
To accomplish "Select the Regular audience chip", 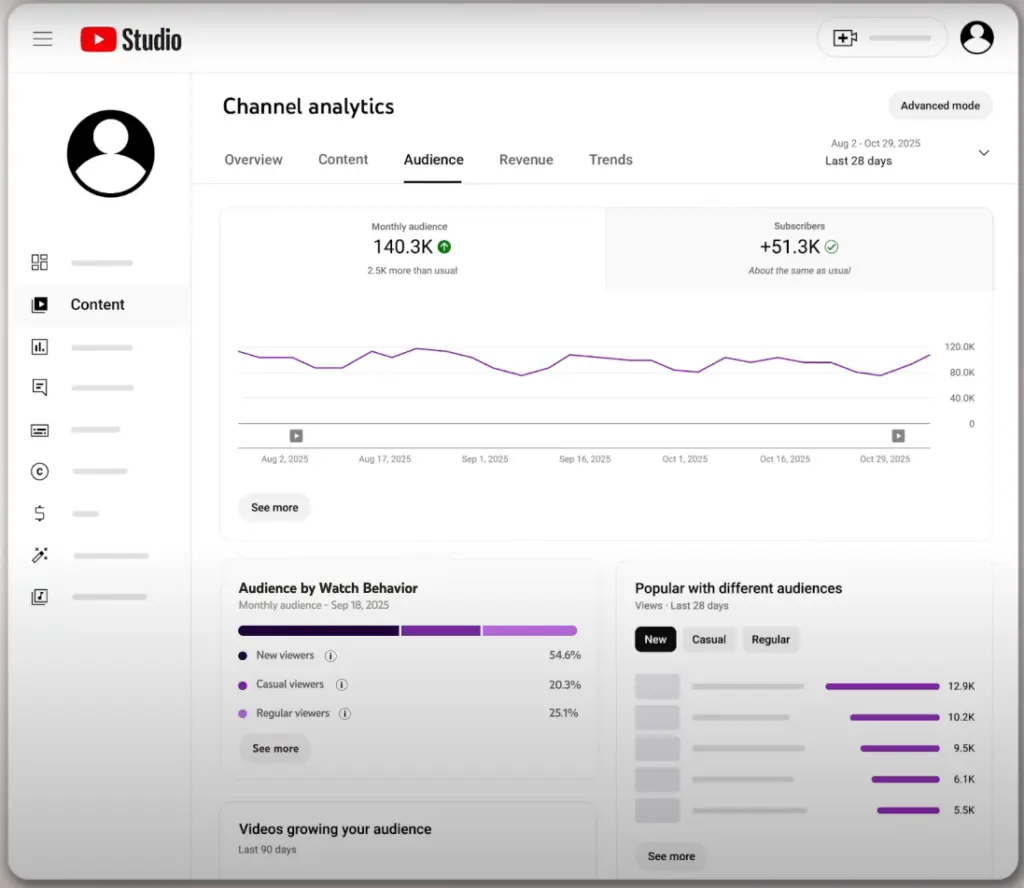I will click(x=771, y=639).
